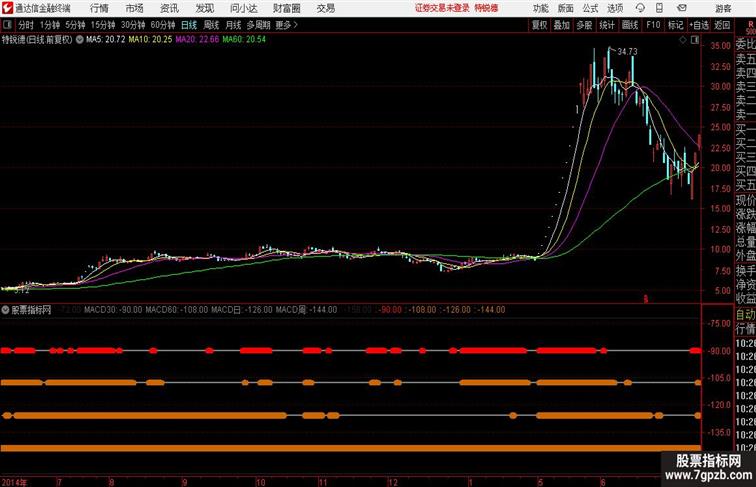Switch to the 1分钟 period
Viewport: 756px width, 487px height.
coord(50,25)
